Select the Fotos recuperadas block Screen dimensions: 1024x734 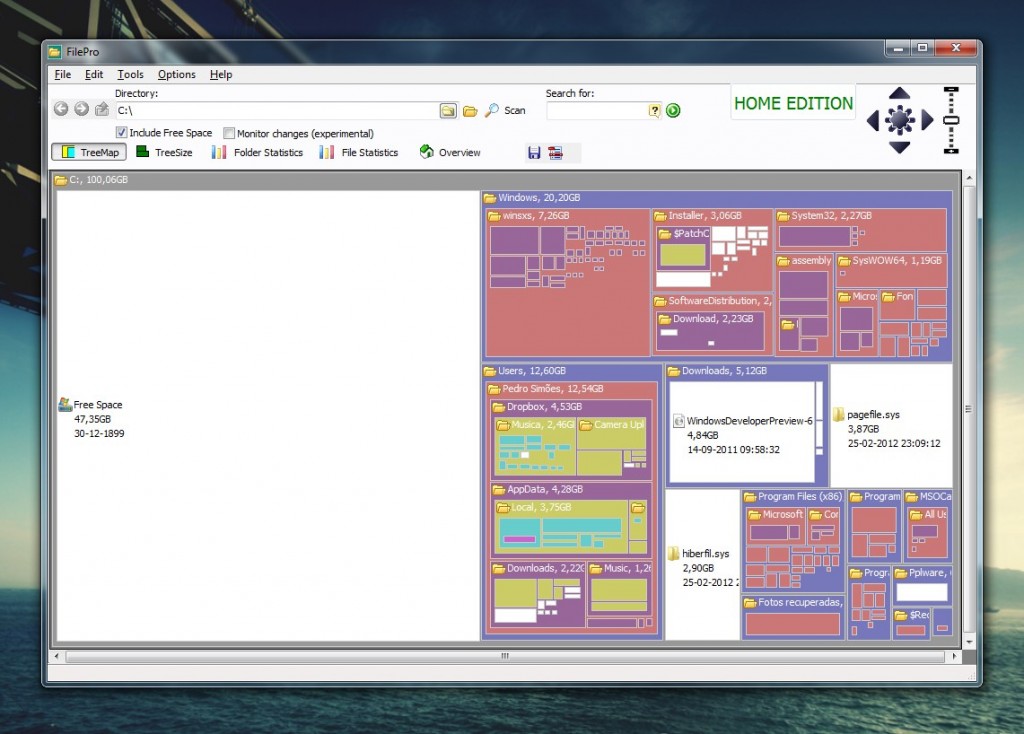click(x=793, y=616)
